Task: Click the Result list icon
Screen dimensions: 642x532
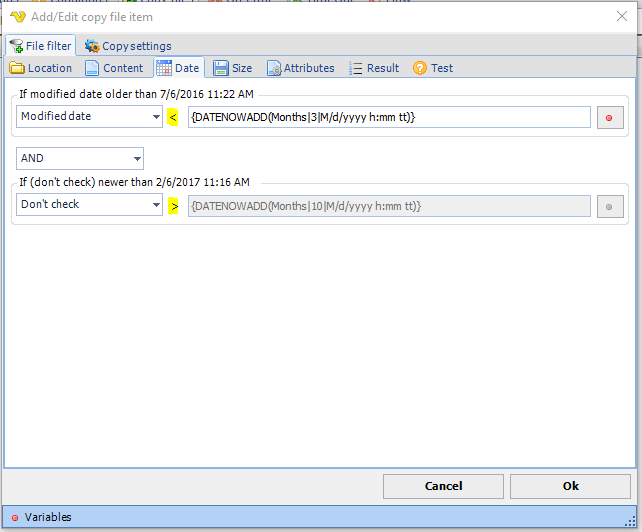Action: pos(356,68)
